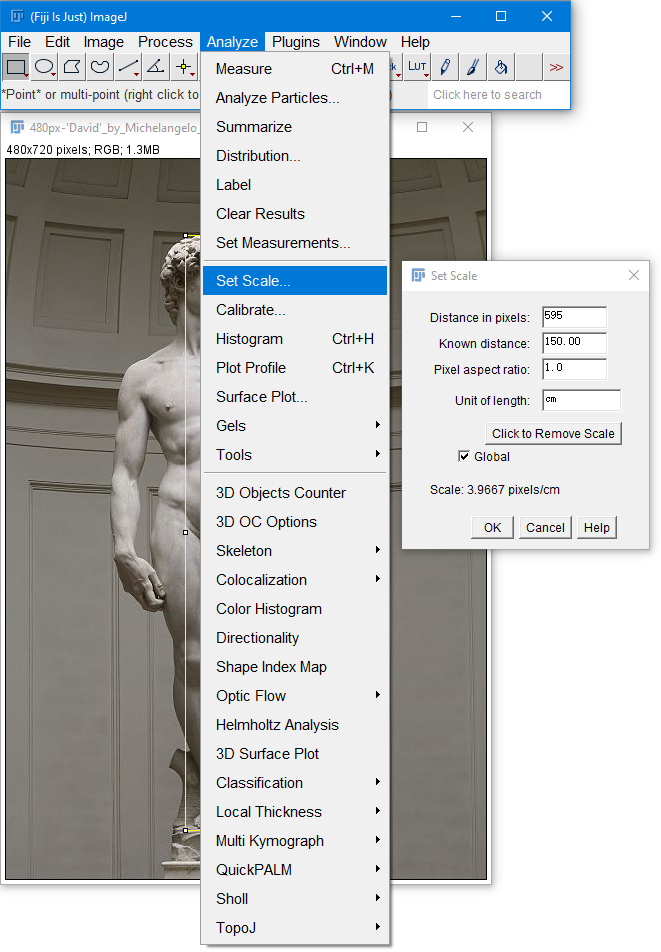Click the Unit of length field

tap(580, 401)
